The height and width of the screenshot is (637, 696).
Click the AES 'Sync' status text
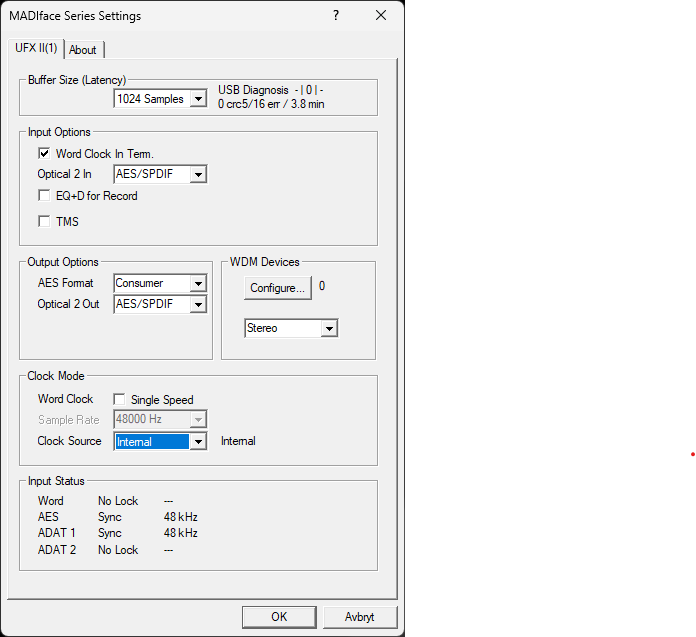110,517
